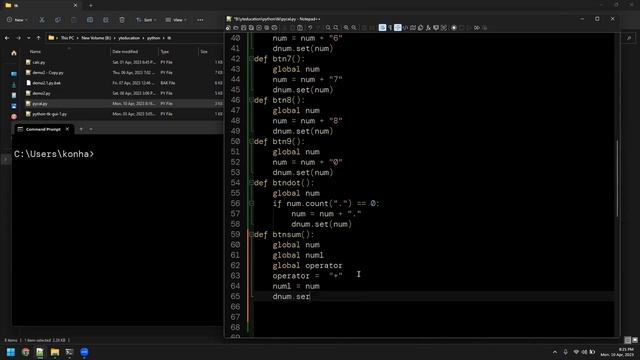This screenshot has width=640, height=360.
Task: Sort files by Date modified column header
Action: [125, 52]
